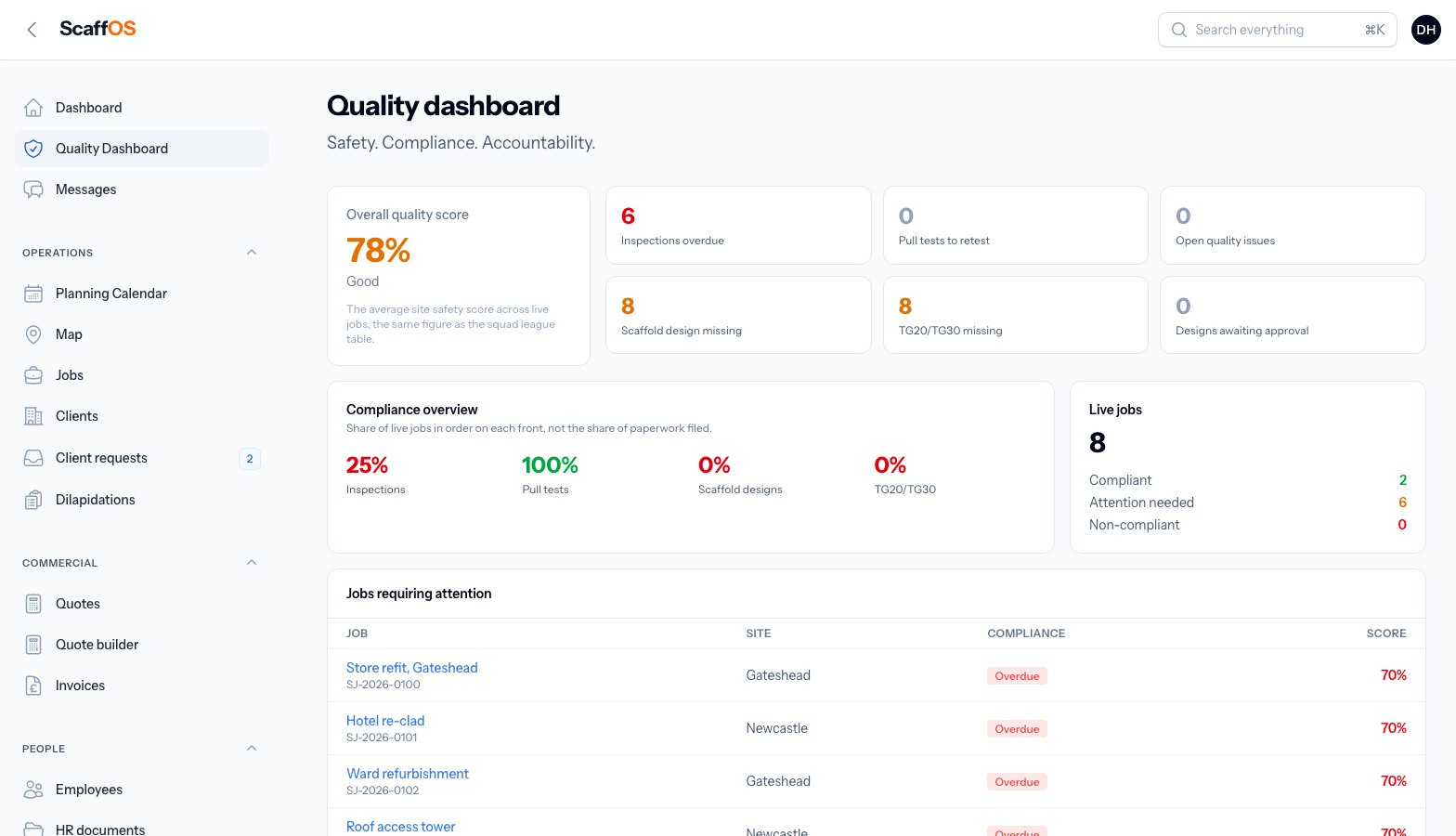Click the Client requests inbox icon

33,458
